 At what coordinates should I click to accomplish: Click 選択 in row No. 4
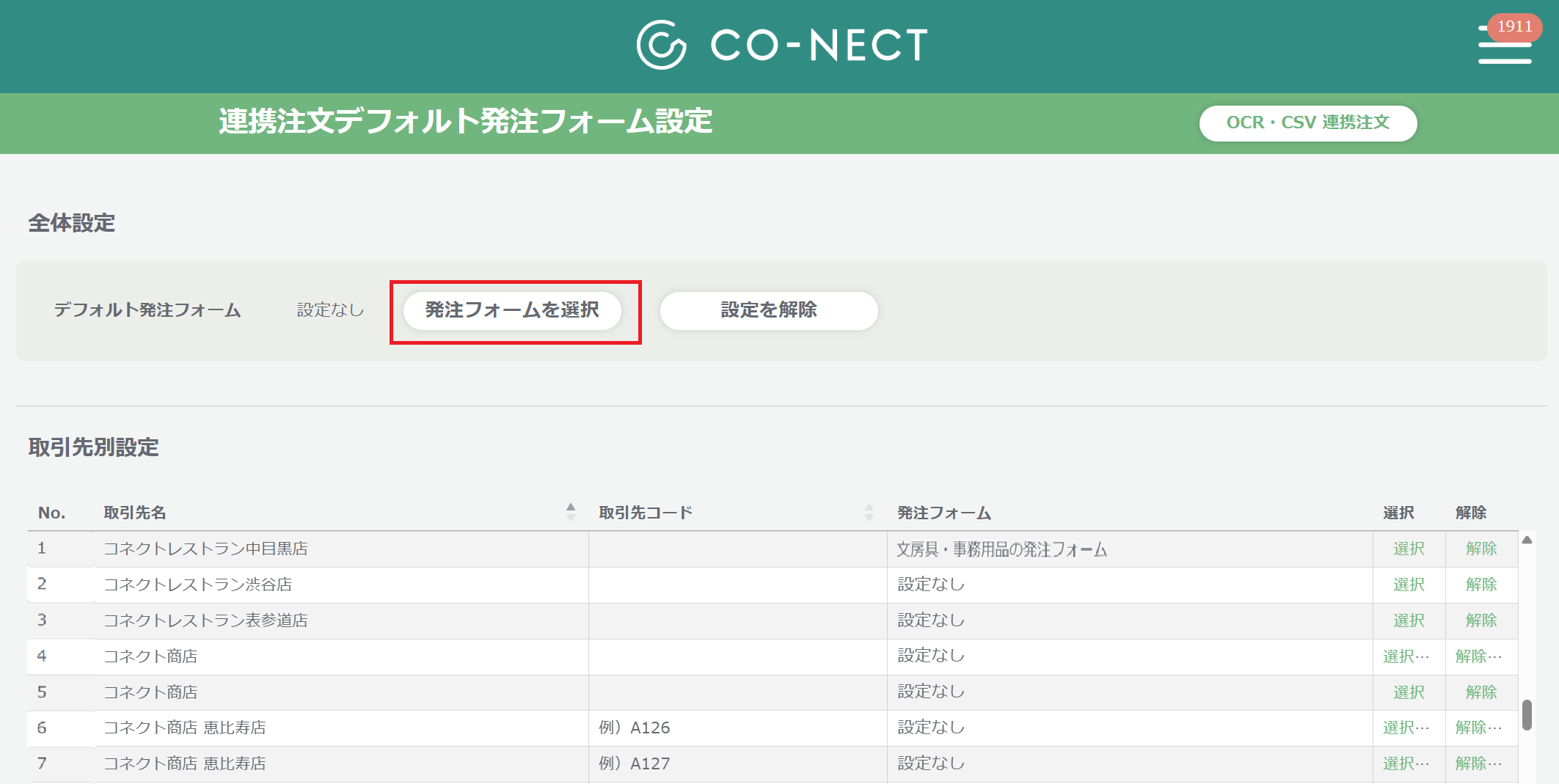[1406, 656]
